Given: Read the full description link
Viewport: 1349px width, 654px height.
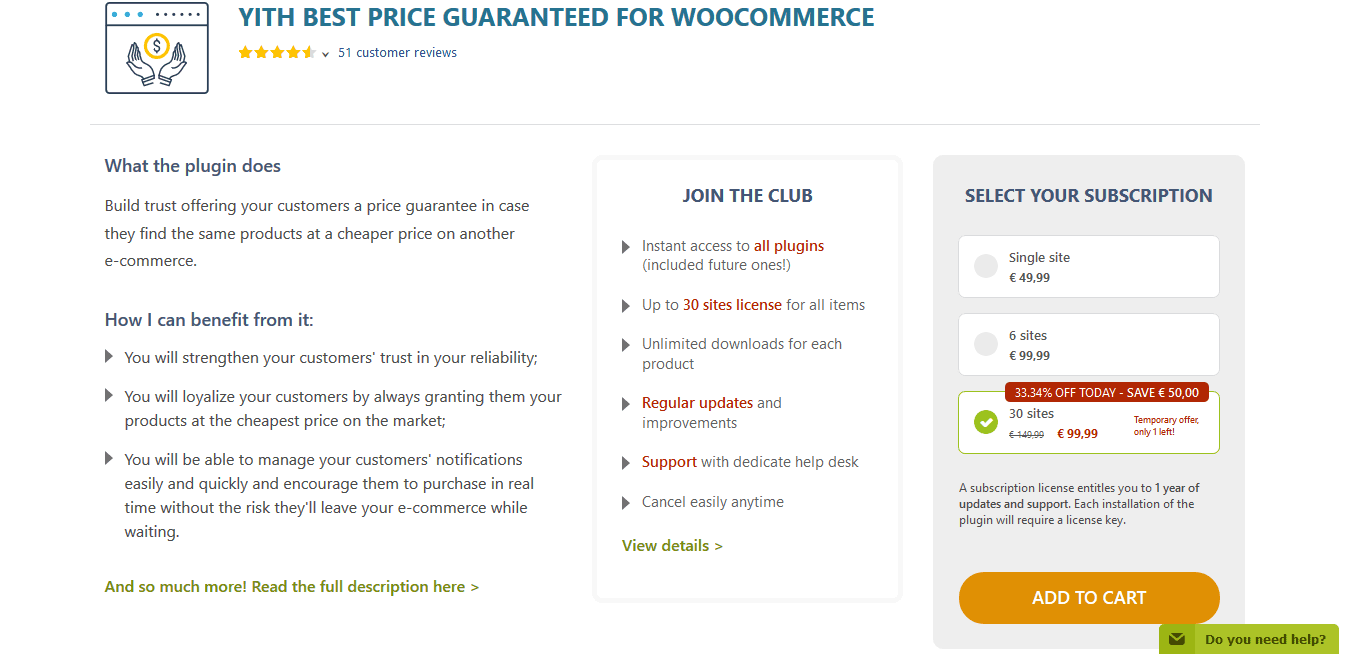Looking at the screenshot, I should tap(292, 586).
